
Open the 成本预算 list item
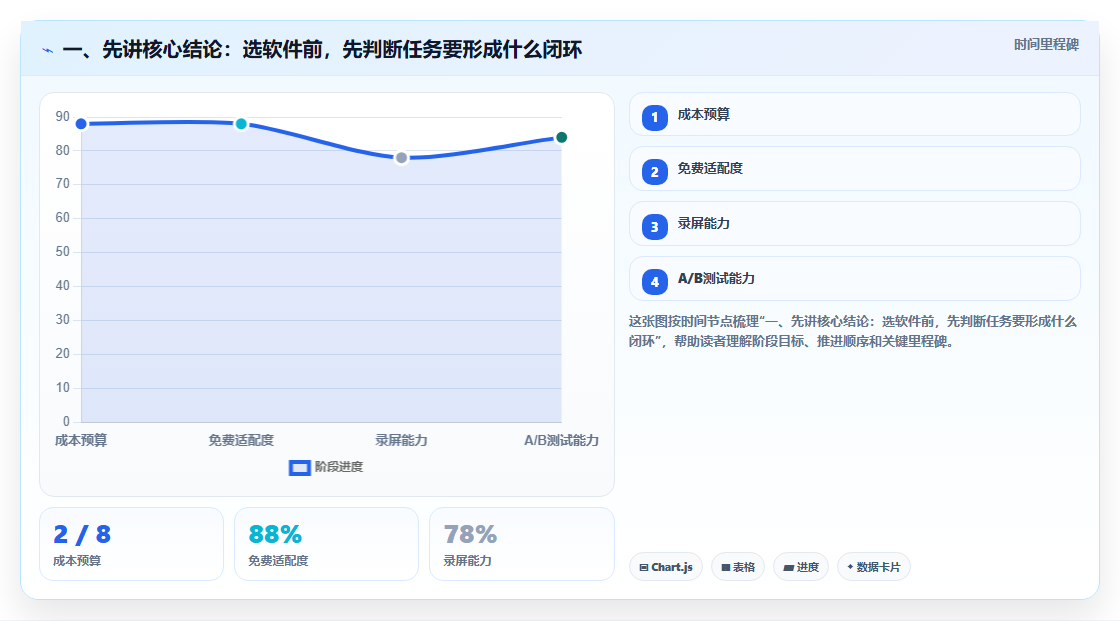(854, 114)
